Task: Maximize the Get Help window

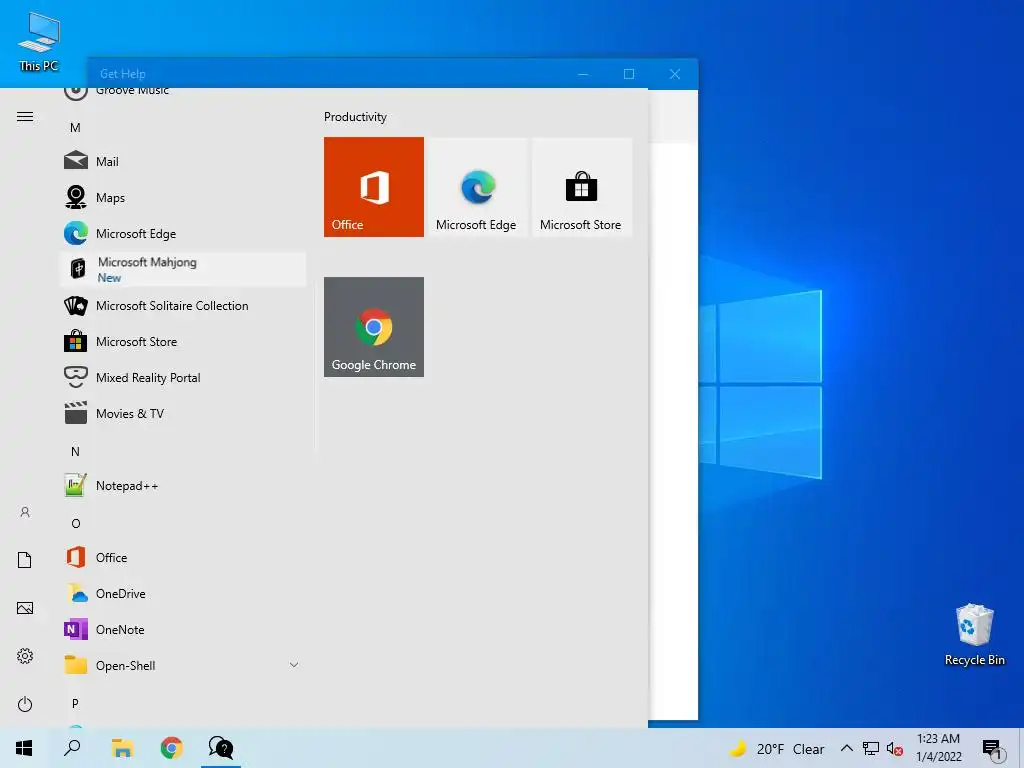Action: click(629, 74)
